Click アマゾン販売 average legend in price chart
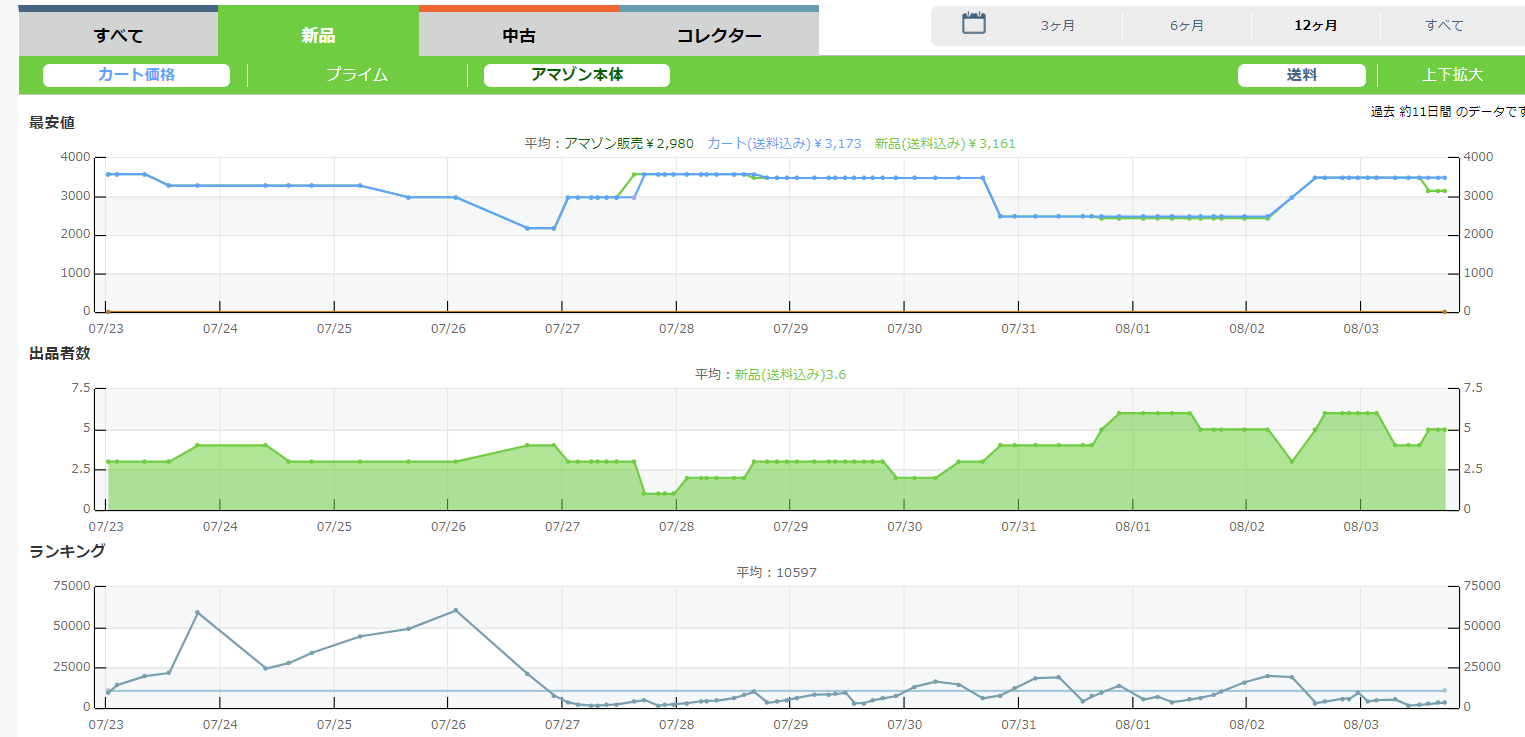 [x=628, y=144]
